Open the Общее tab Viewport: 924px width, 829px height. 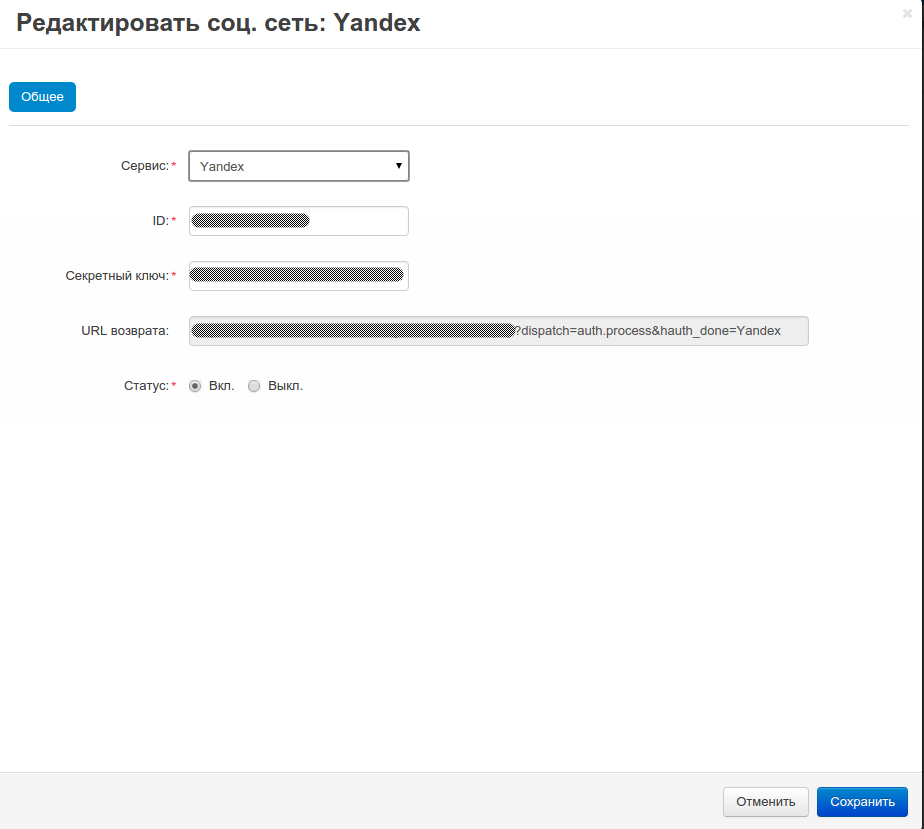42,97
